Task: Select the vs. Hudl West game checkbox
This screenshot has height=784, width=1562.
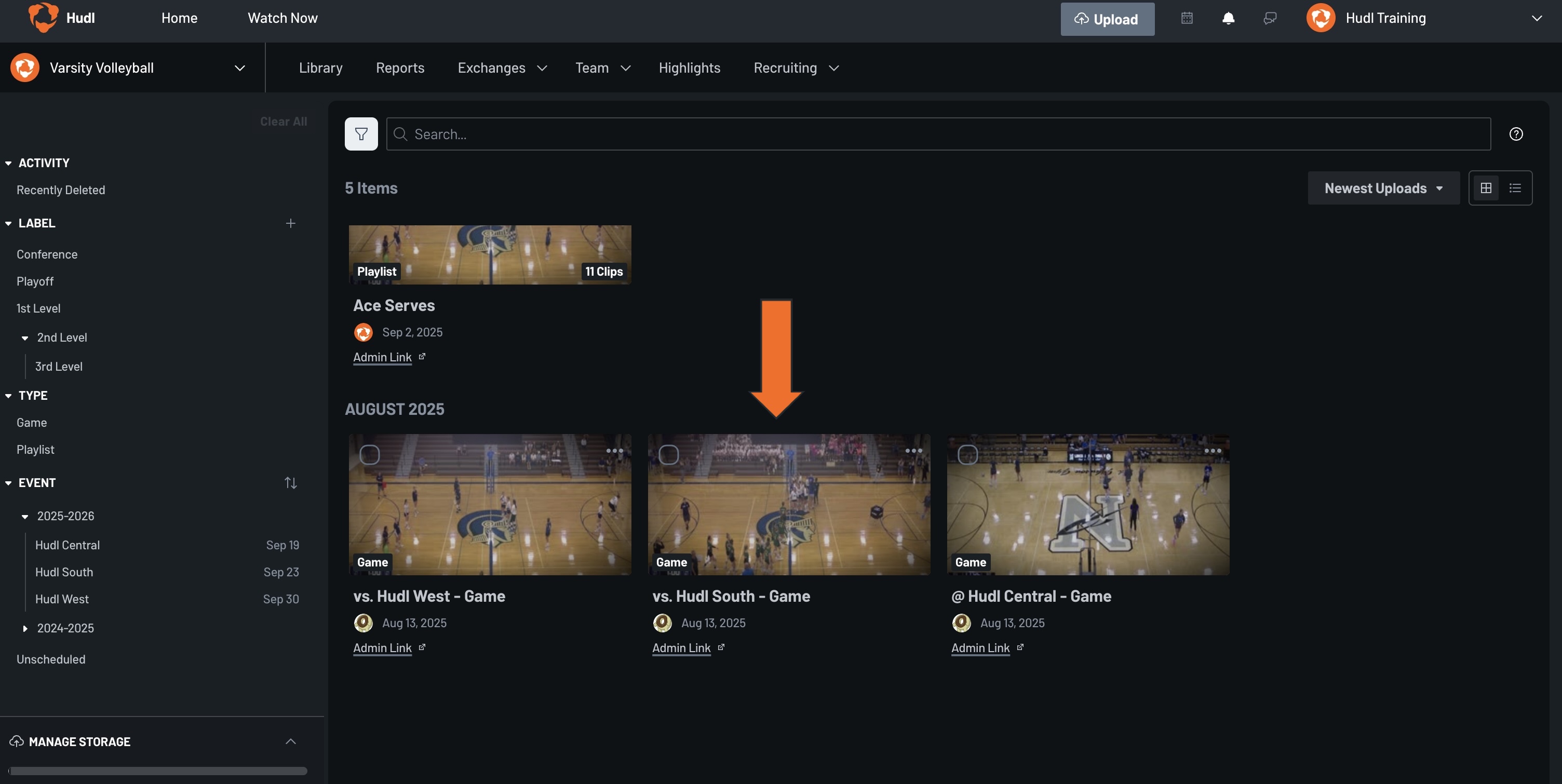Action: 369,455
